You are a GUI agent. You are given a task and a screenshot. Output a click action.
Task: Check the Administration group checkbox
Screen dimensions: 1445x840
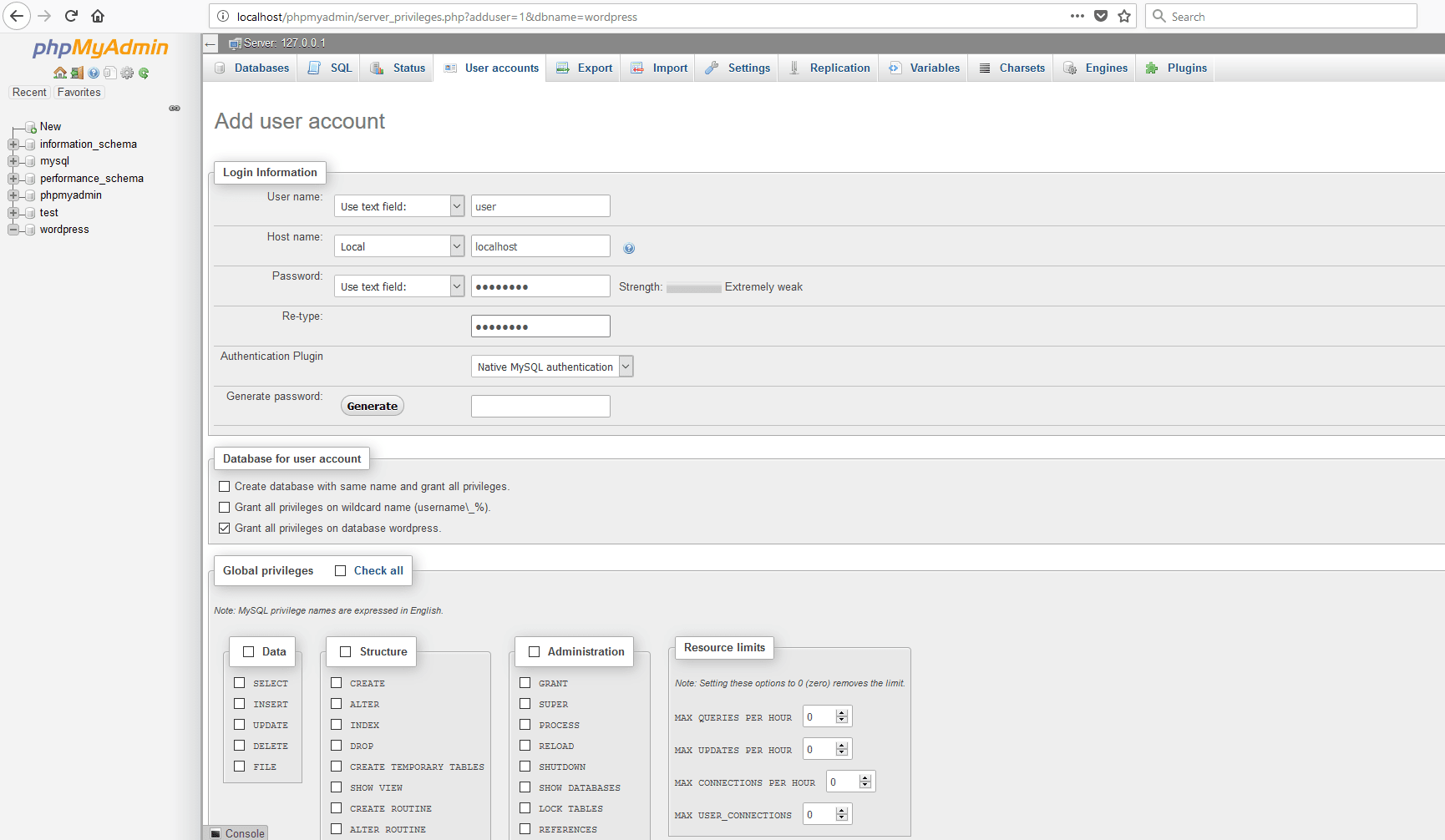534,652
